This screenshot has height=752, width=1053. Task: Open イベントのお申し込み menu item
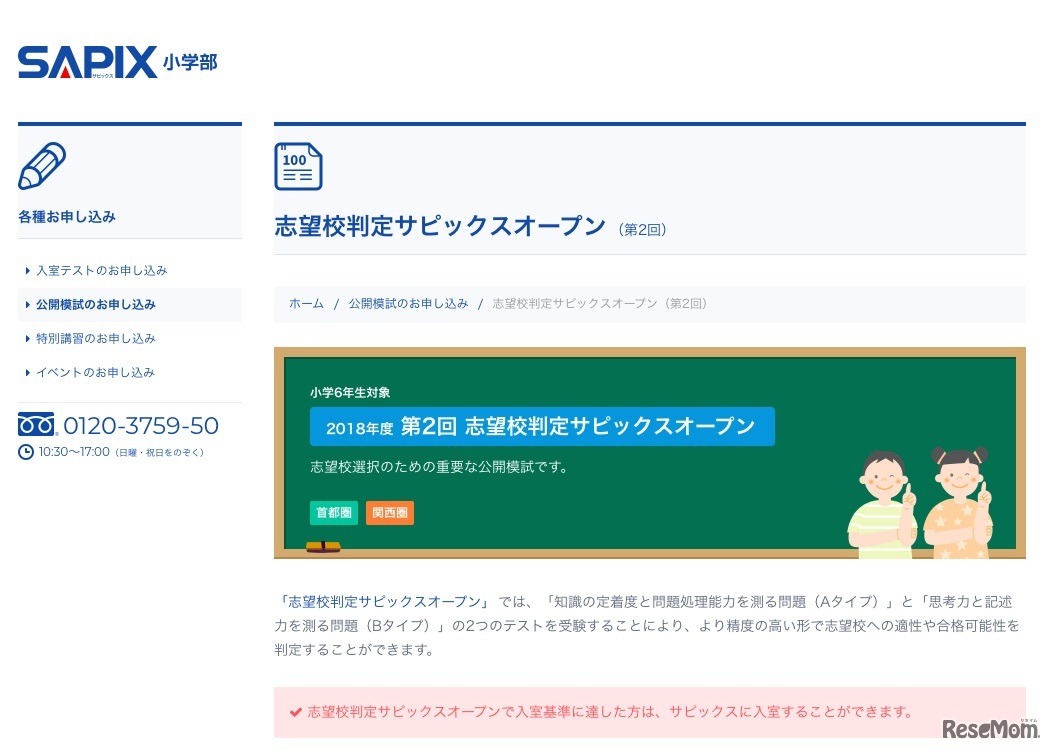95,373
